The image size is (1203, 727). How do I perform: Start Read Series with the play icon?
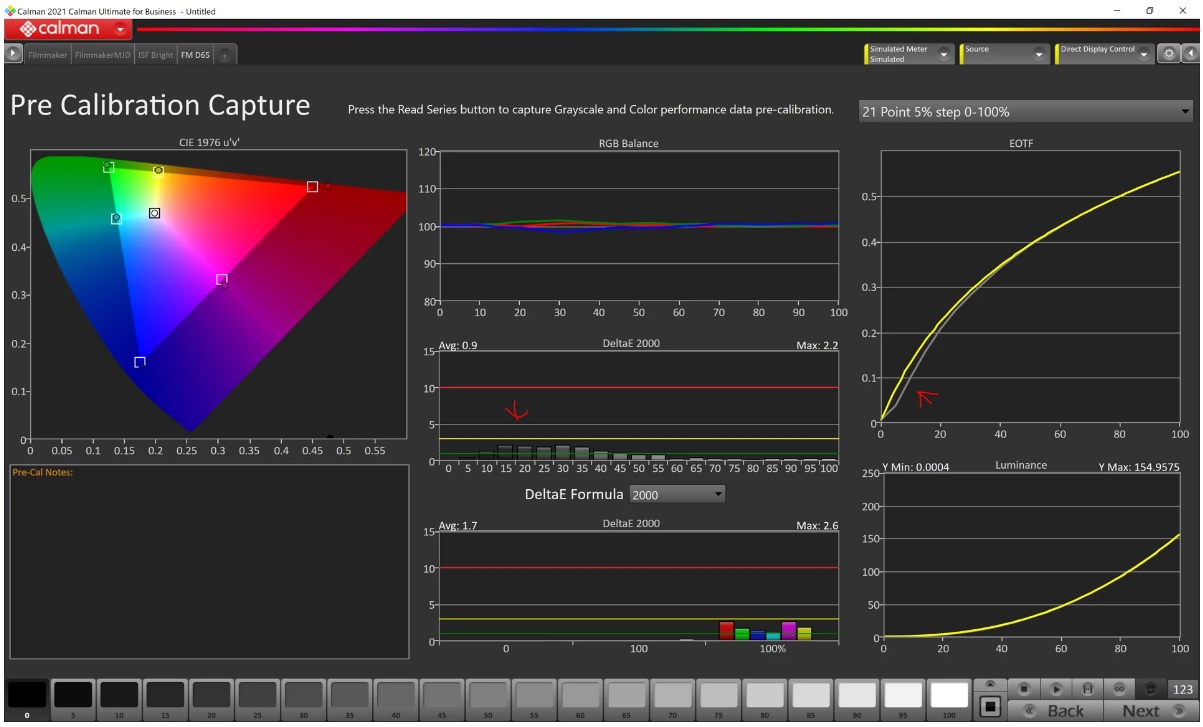click(1055, 688)
